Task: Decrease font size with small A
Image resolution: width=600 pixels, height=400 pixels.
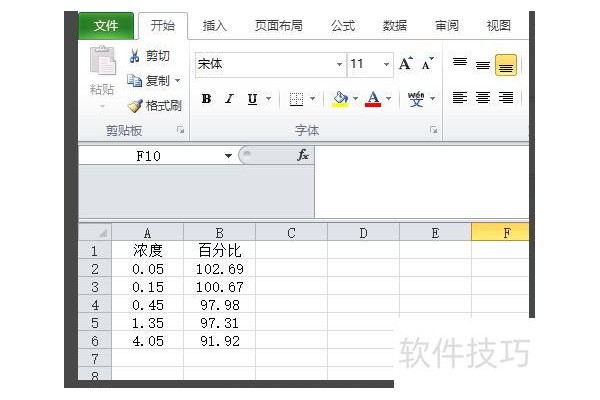Action: pyautogui.click(x=428, y=64)
